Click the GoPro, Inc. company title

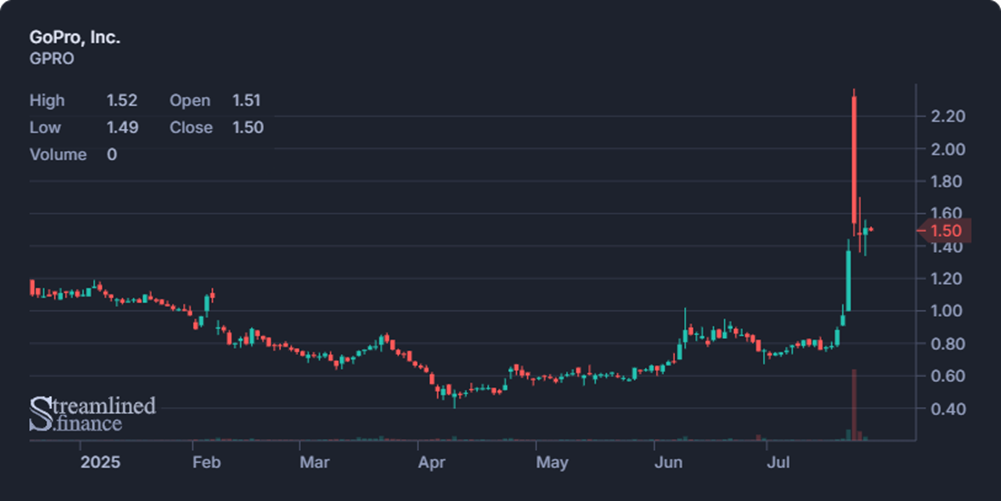pos(75,38)
